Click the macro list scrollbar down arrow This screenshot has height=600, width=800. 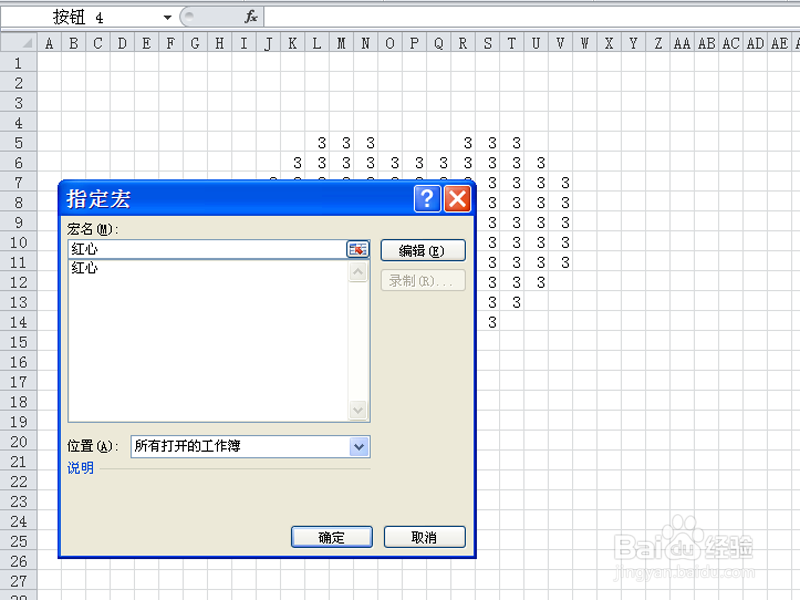tap(359, 411)
